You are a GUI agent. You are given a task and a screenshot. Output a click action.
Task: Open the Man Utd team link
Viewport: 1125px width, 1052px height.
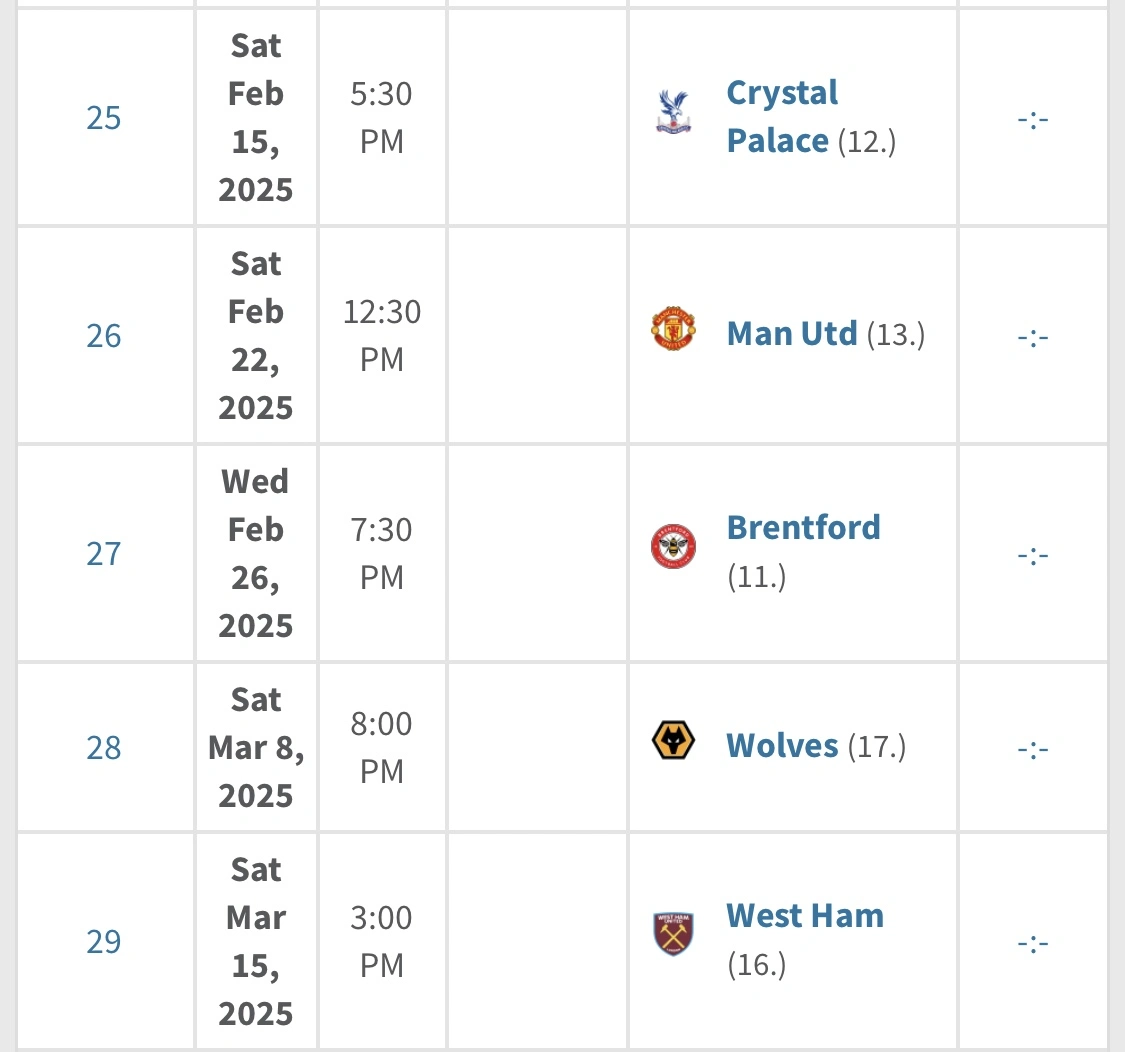point(792,333)
